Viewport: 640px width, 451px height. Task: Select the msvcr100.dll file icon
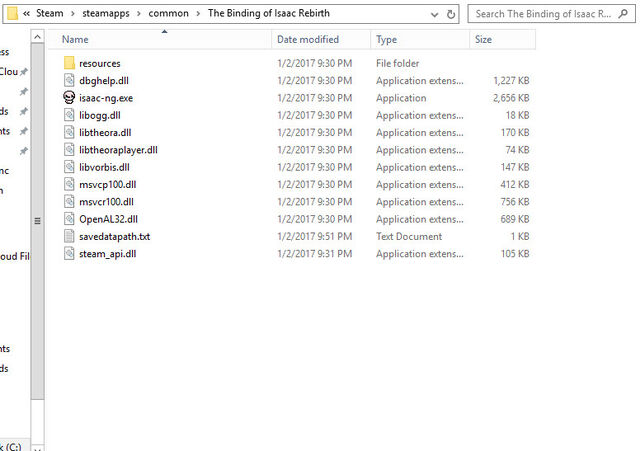pyautogui.click(x=69, y=201)
